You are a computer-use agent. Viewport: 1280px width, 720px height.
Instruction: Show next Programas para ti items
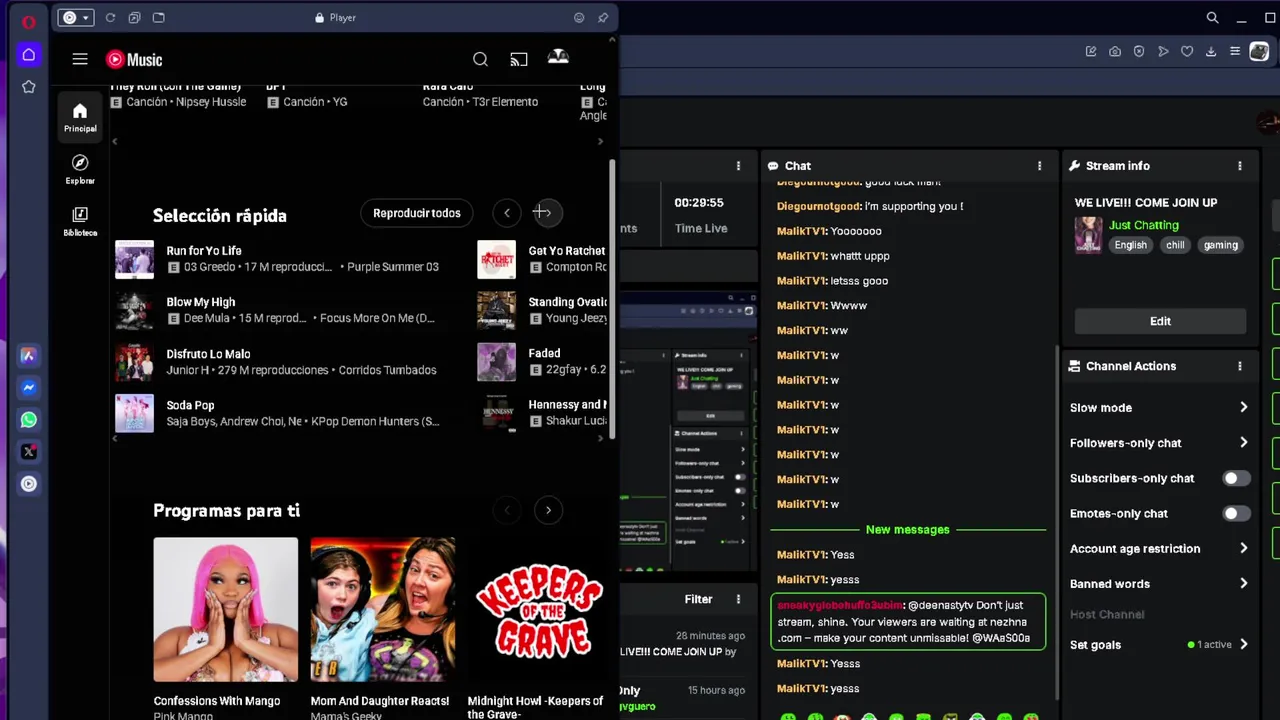coord(548,510)
